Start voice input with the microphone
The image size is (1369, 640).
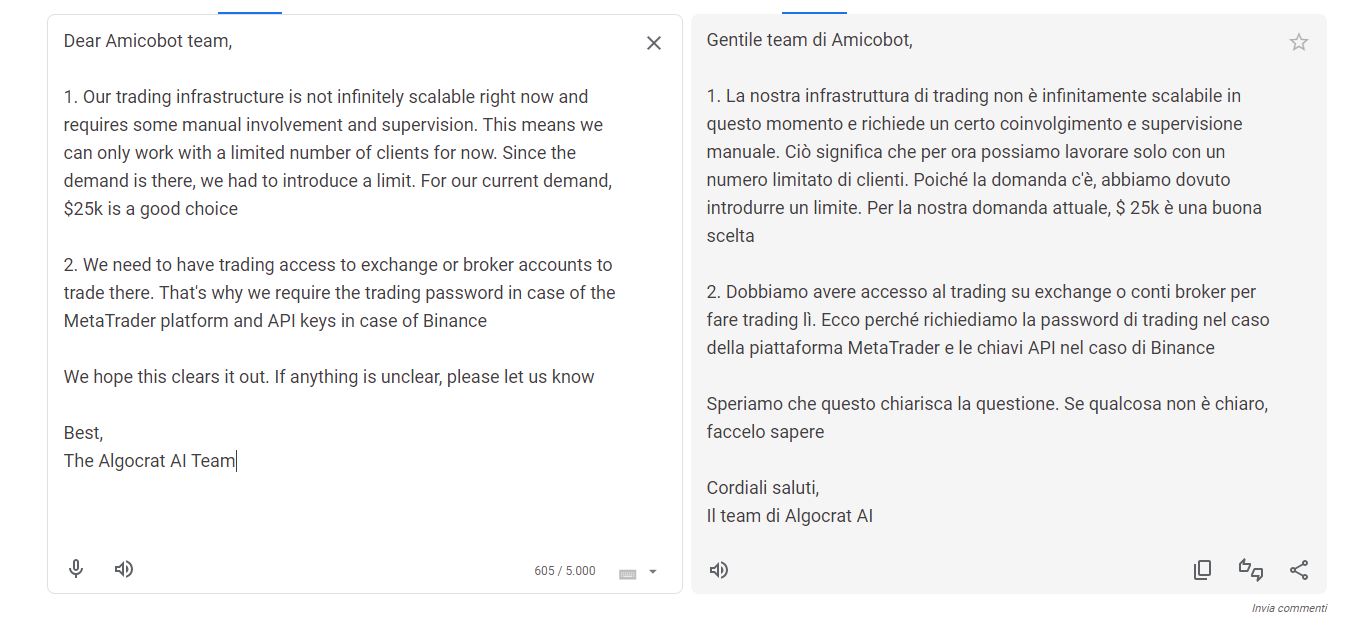coord(76,569)
